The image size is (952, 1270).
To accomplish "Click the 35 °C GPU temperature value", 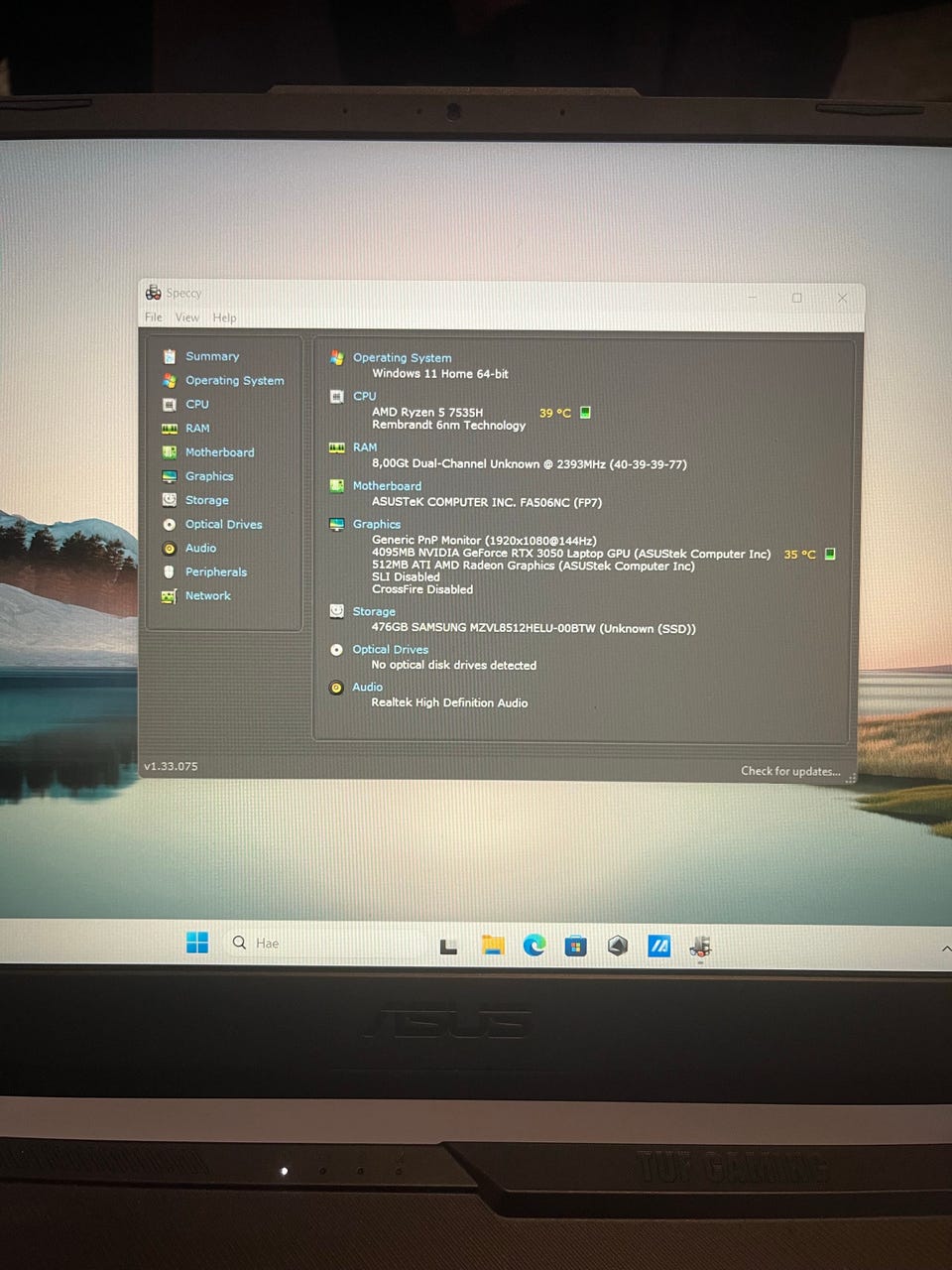I will (800, 555).
